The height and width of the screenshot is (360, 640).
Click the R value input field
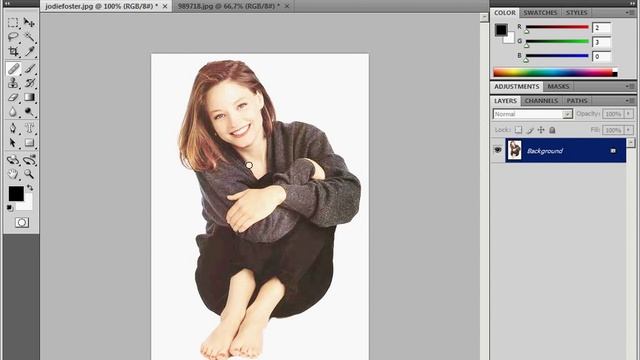(602, 28)
